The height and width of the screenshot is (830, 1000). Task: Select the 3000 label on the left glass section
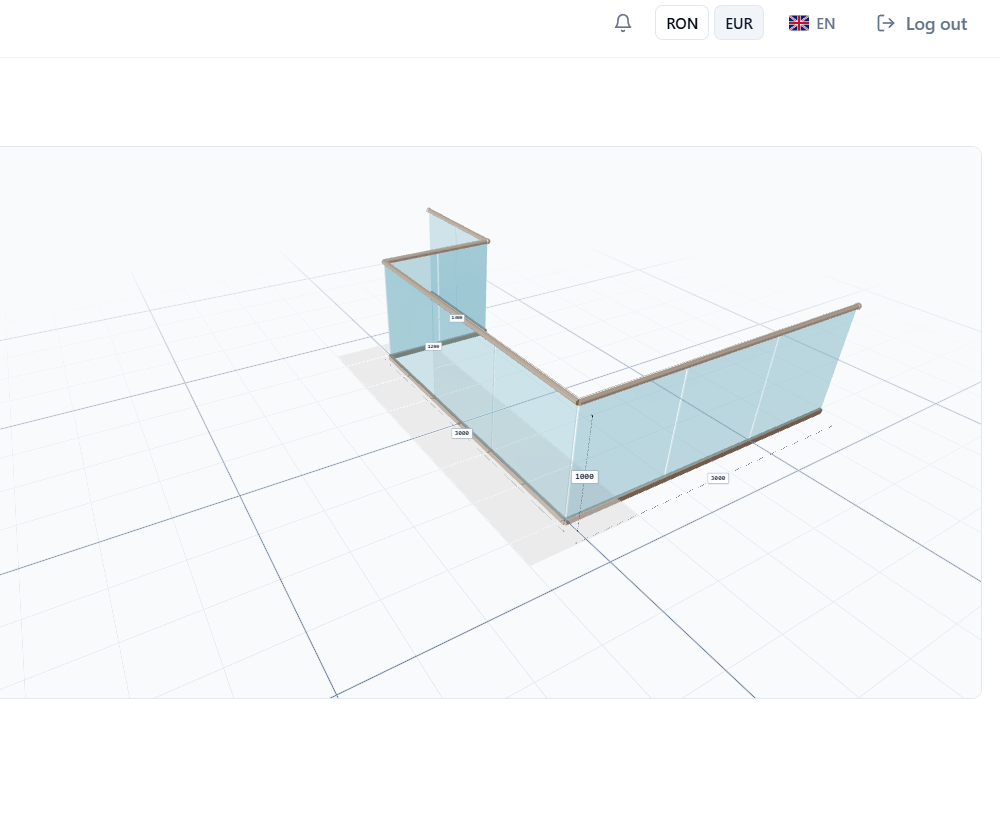461,433
